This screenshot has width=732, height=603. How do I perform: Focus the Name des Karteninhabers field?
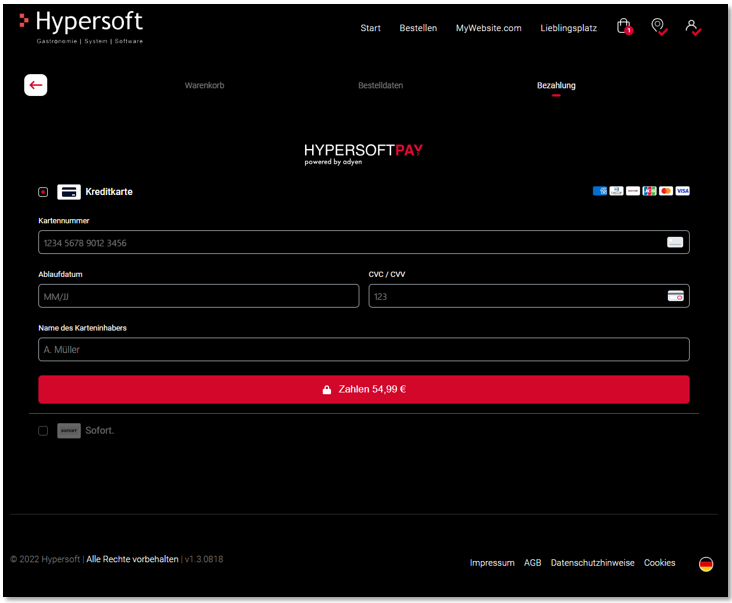tap(364, 350)
